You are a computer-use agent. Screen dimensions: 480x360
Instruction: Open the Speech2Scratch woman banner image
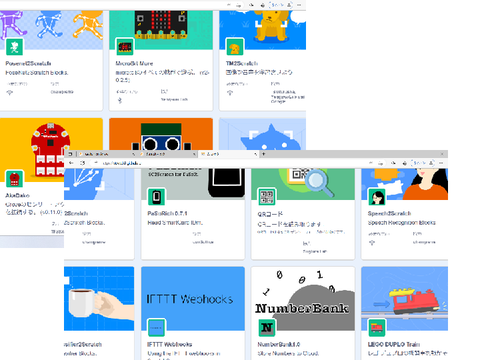coord(405,184)
